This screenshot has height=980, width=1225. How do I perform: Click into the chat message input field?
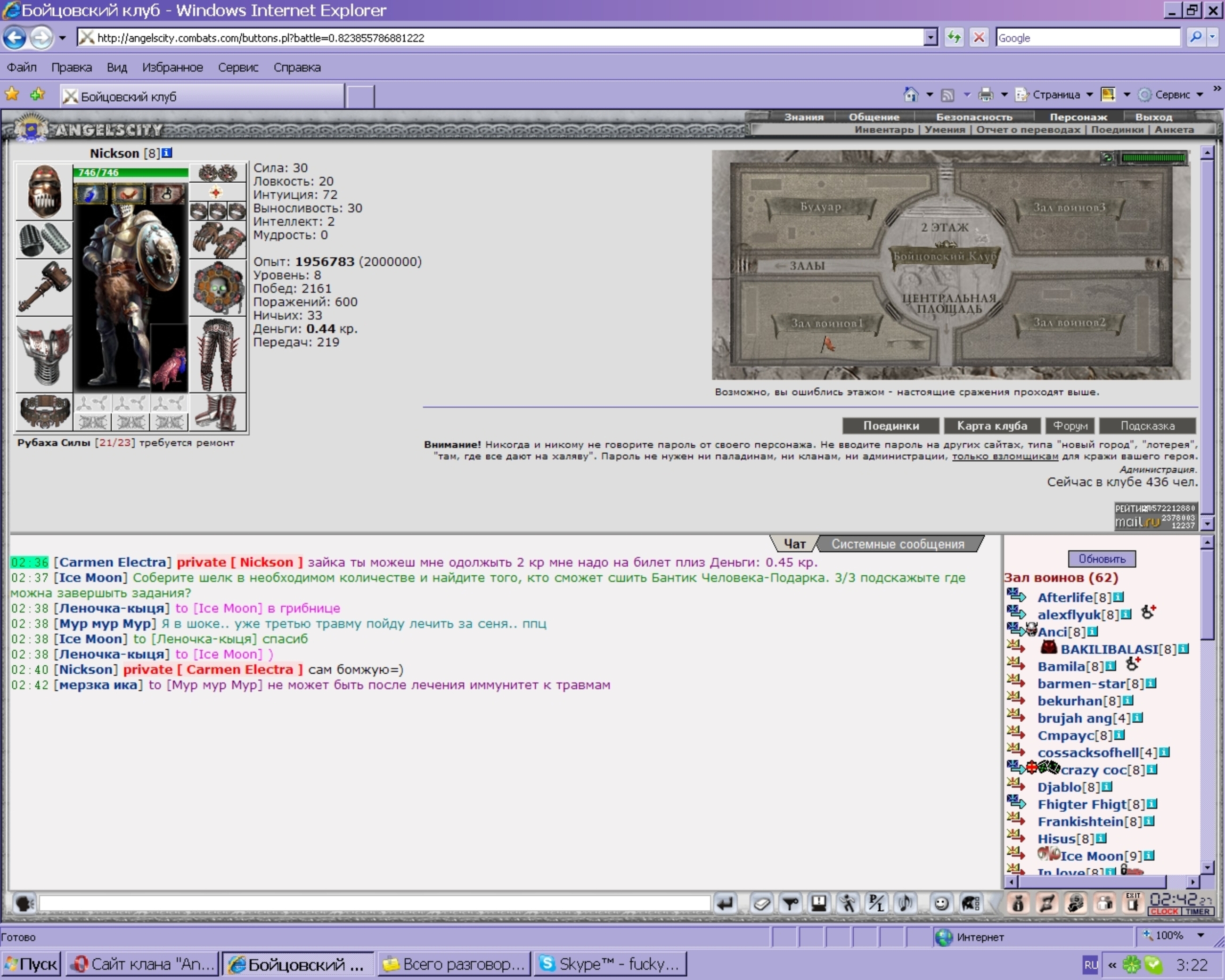point(375,903)
